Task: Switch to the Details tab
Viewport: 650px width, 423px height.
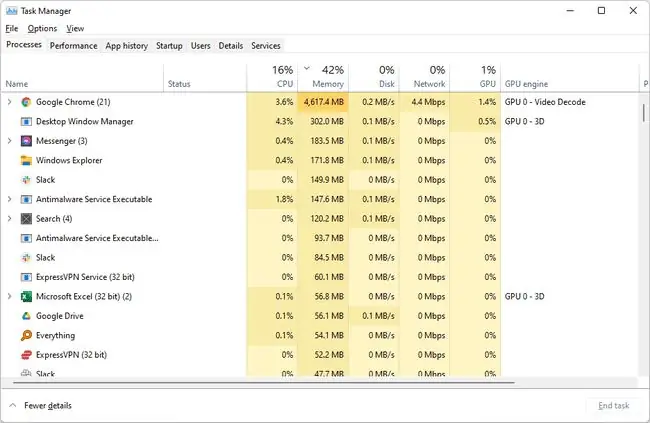Action: (230, 46)
